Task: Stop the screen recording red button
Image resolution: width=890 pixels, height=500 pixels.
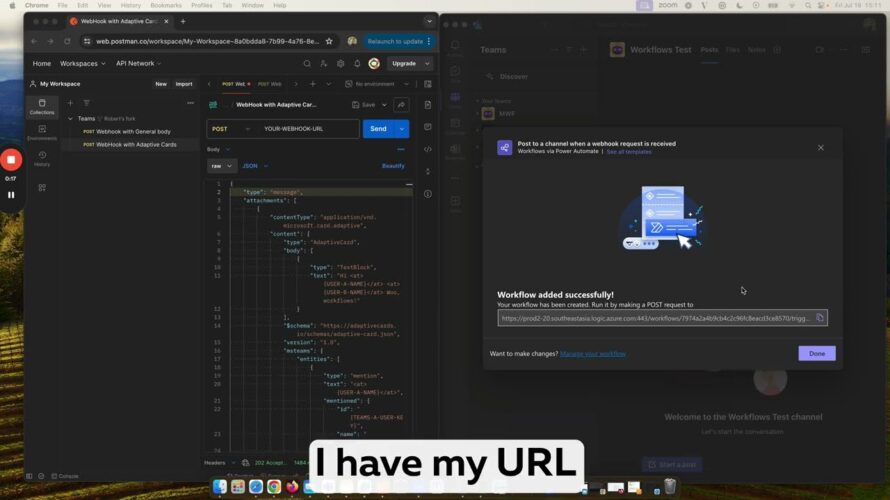Action: coord(11,159)
